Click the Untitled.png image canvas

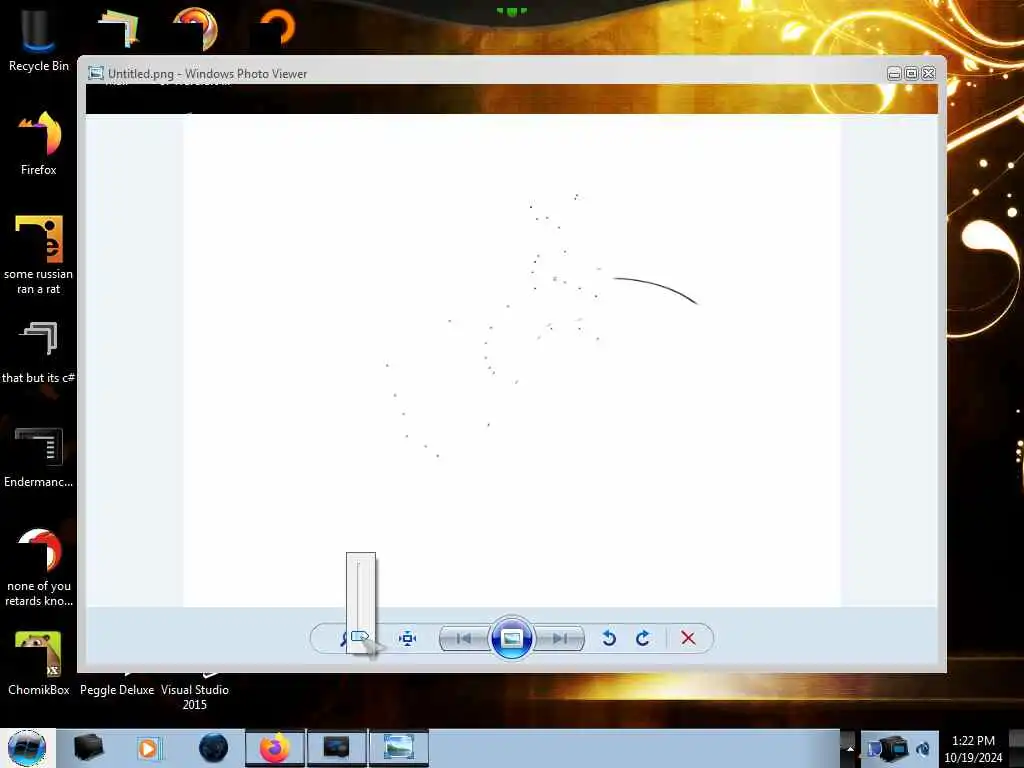click(x=511, y=360)
